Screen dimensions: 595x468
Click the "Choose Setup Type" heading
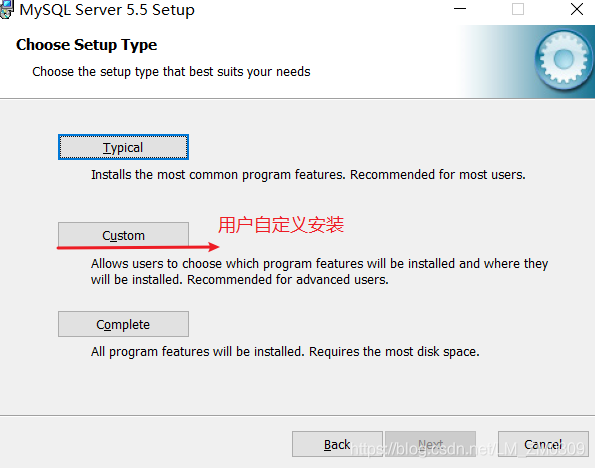(87, 45)
